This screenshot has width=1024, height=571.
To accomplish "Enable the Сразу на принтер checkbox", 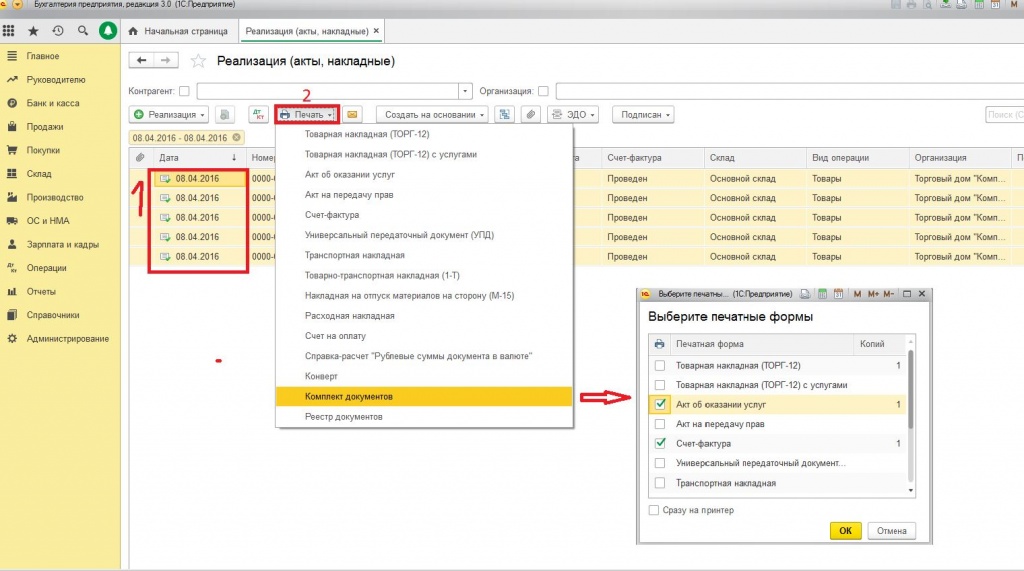I will pos(654,510).
